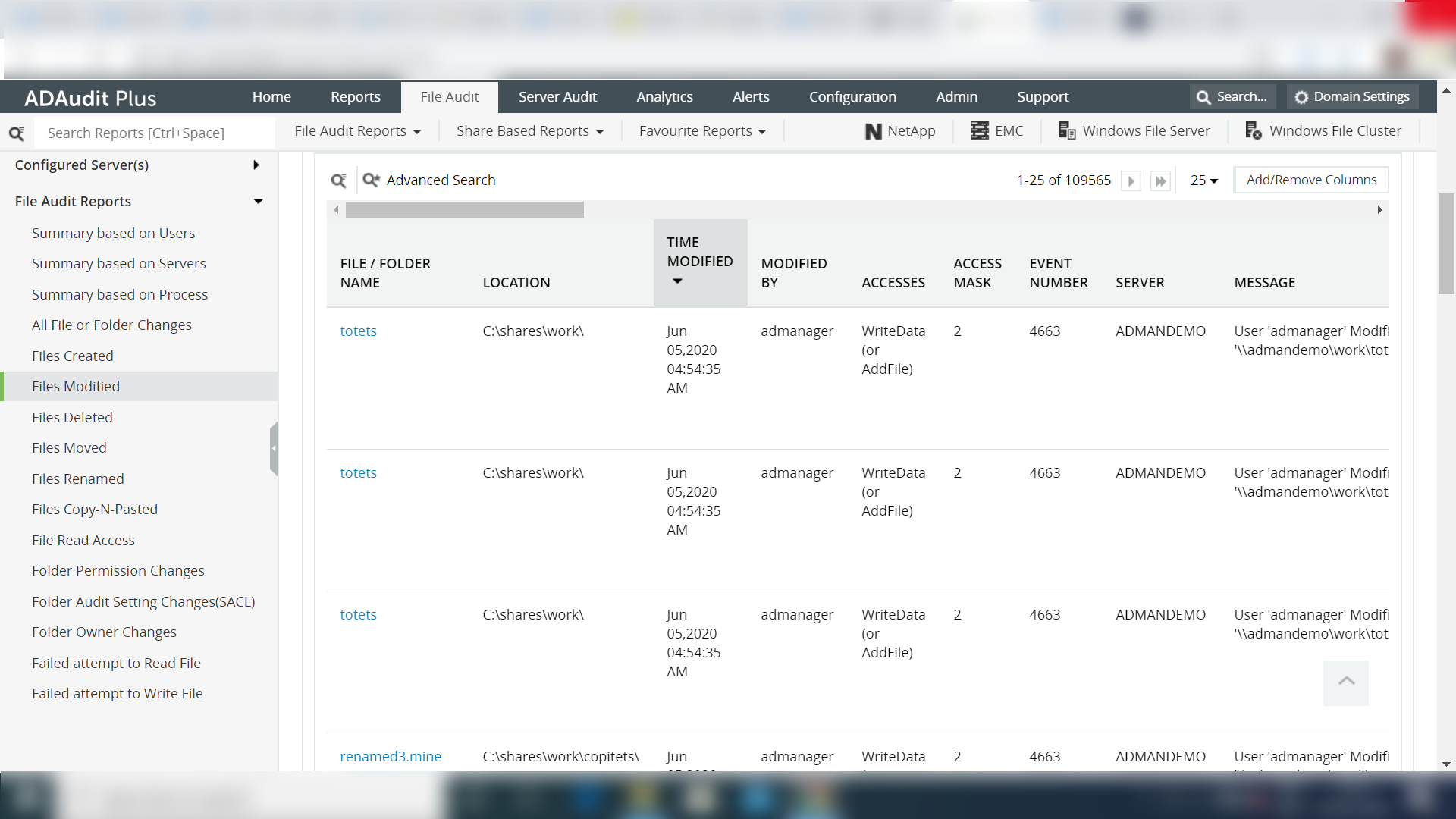
Task: Open Share Based Reports dropdown
Action: tap(530, 131)
